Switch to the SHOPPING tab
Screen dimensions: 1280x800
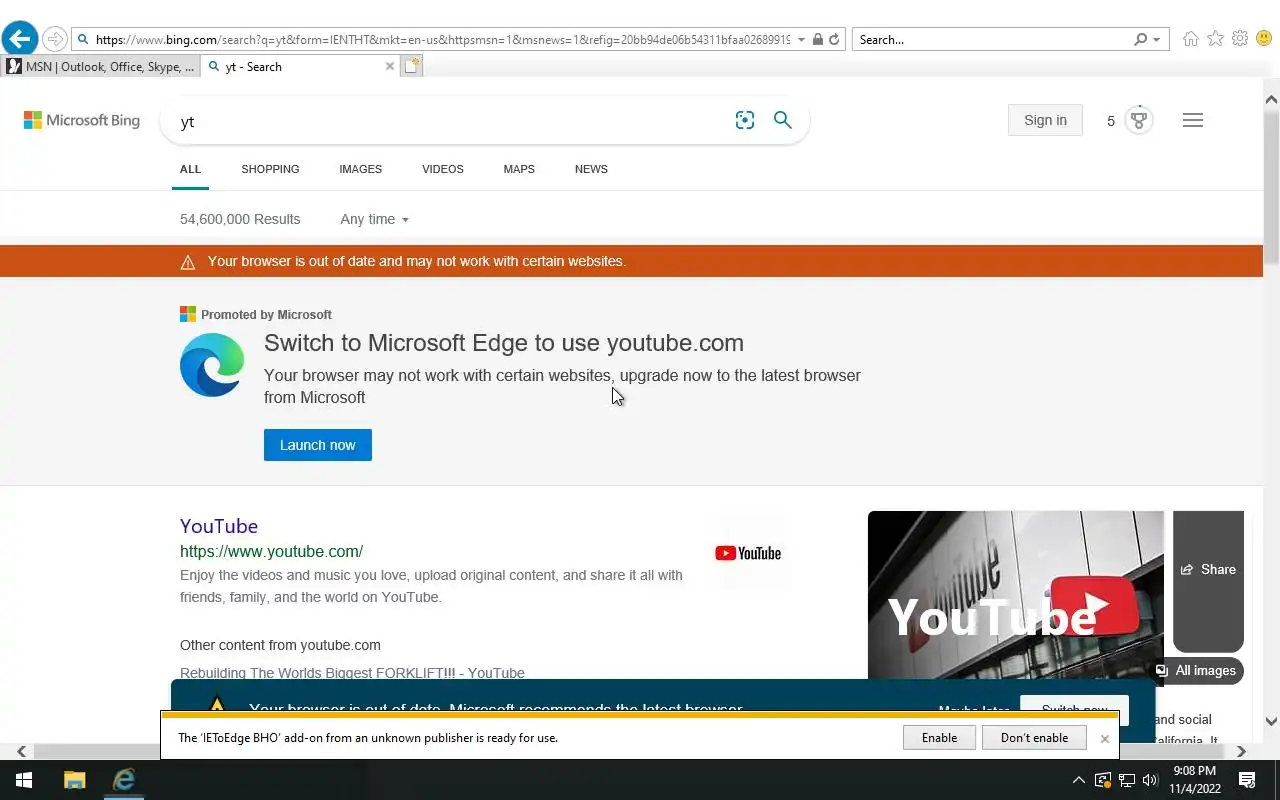click(x=270, y=169)
